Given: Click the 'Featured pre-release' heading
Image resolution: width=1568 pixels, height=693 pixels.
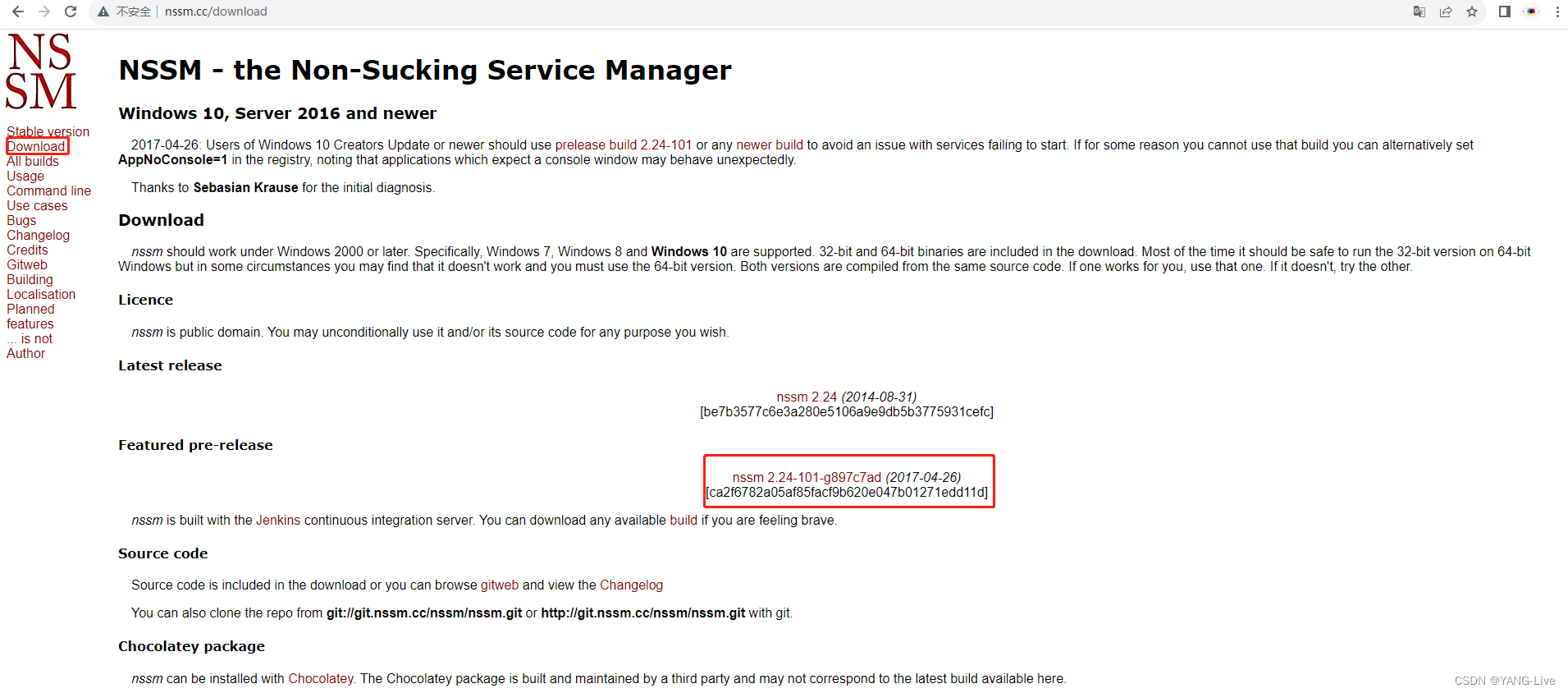Looking at the screenshot, I should pos(195,445).
